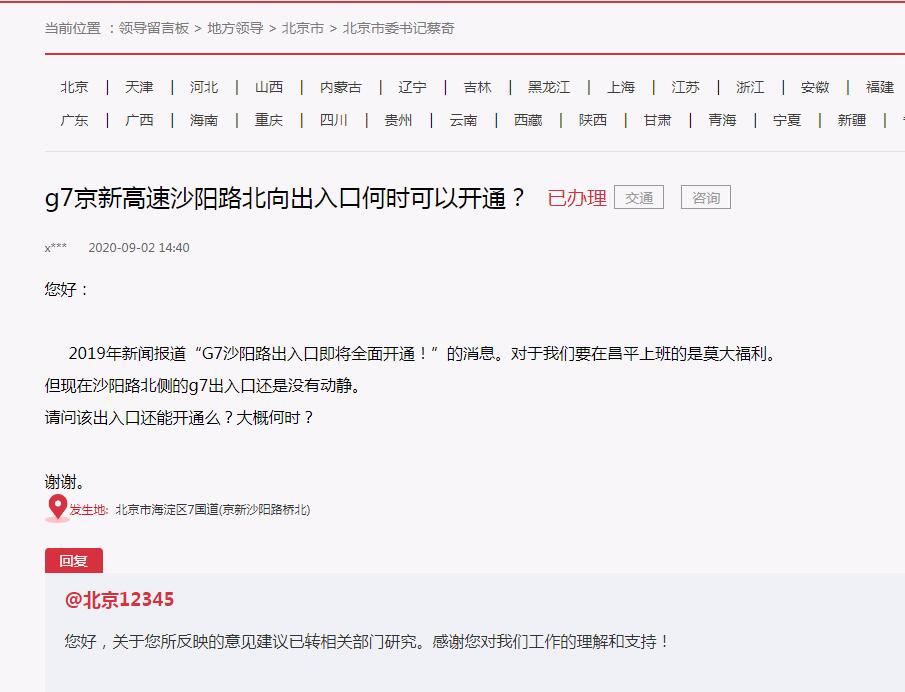905x692 pixels.
Task: Open the 四川 province link
Action: [x=334, y=120]
